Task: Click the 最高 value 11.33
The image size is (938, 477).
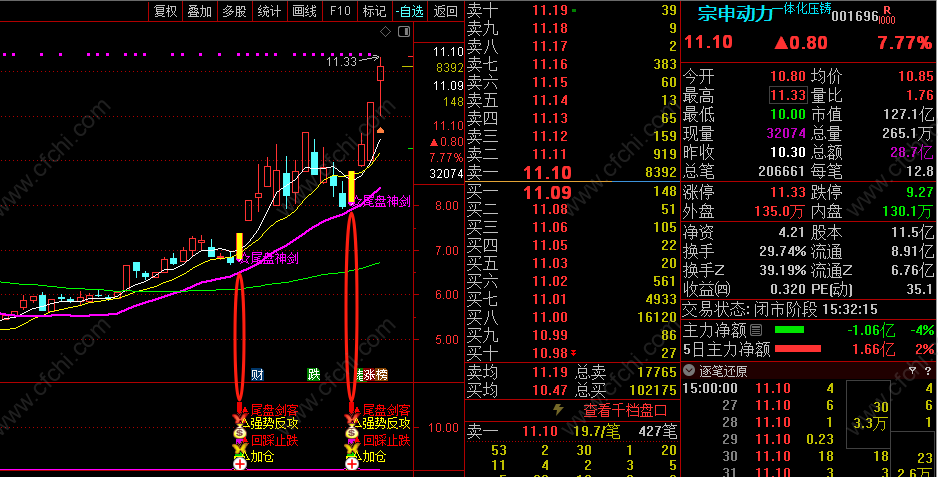Action: tap(788, 95)
